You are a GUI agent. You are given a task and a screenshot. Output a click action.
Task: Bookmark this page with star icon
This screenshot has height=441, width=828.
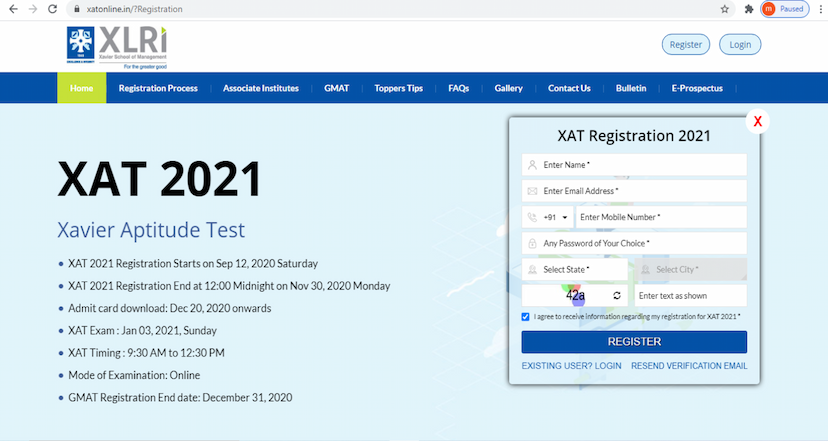pyautogui.click(x=724, y=9)
